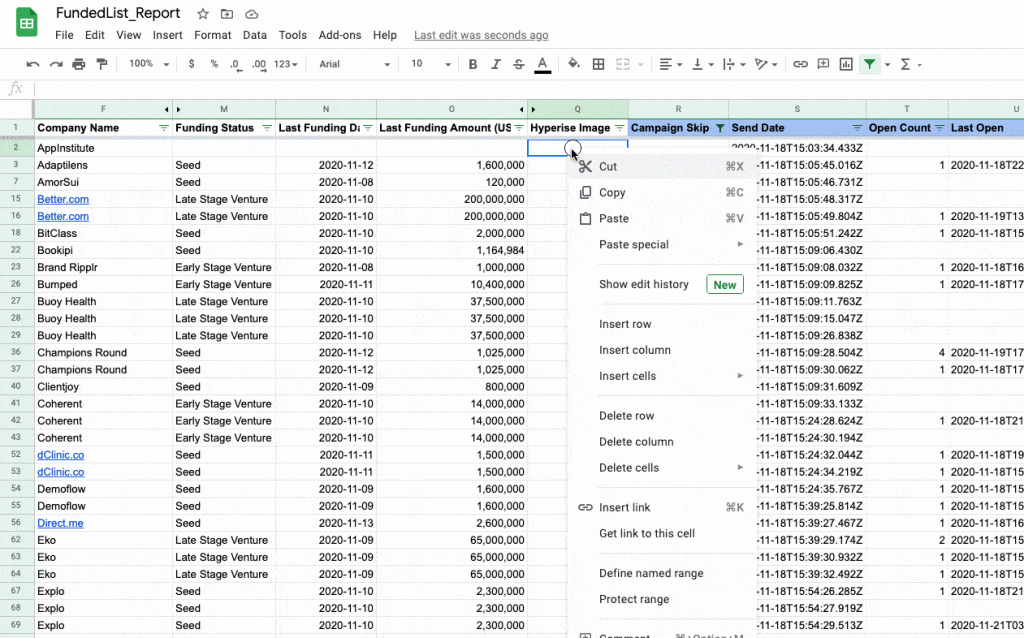This screenshot has width=1024, height=638.
Task: Increase decimal places icon
Action: (259, 64)
